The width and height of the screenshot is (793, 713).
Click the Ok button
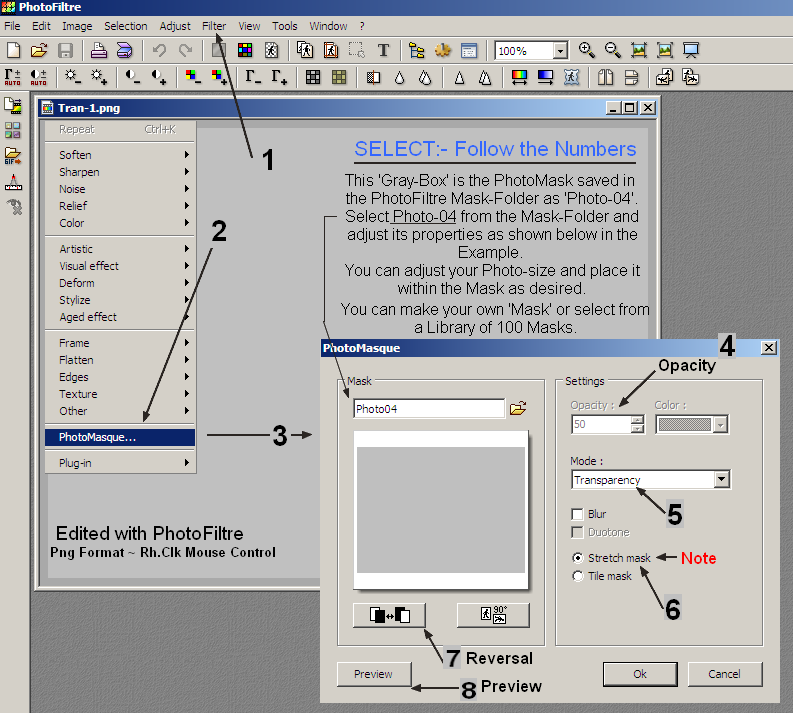pyautogui.click(x=640, y=674)
